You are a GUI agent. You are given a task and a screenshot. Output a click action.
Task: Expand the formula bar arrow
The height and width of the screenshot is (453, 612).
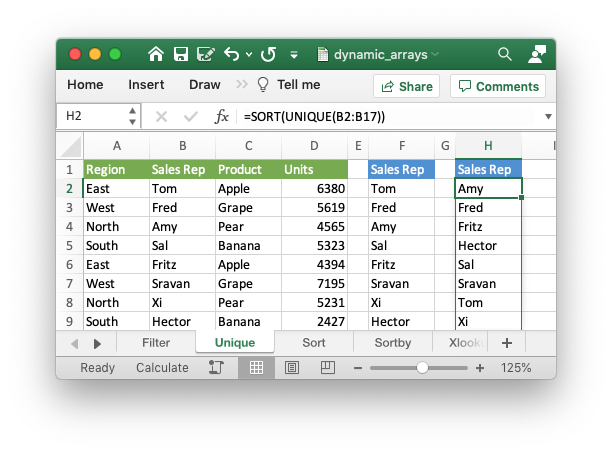coord(548,116)
